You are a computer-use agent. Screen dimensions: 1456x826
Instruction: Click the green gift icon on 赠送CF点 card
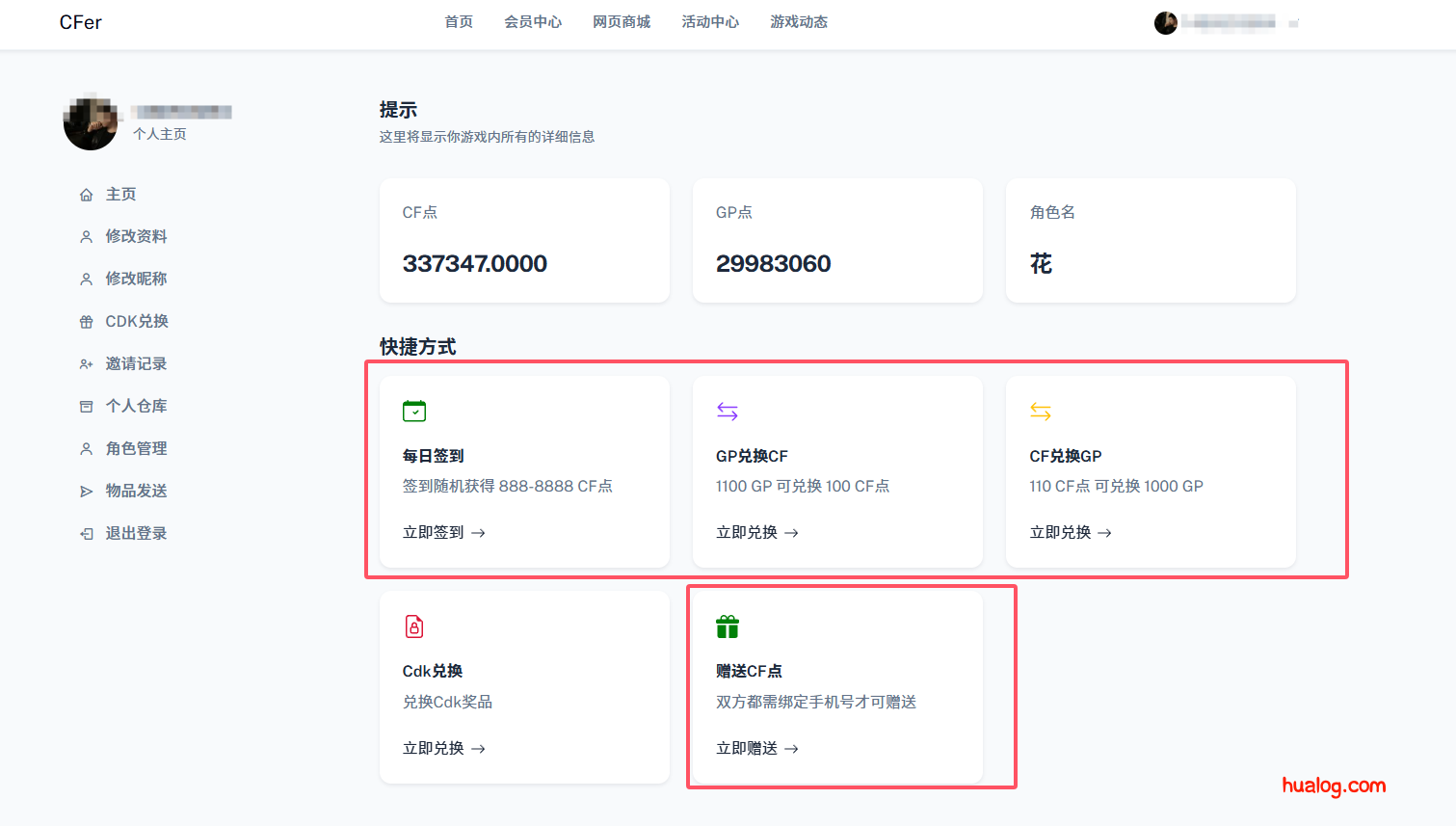(728, 626)
